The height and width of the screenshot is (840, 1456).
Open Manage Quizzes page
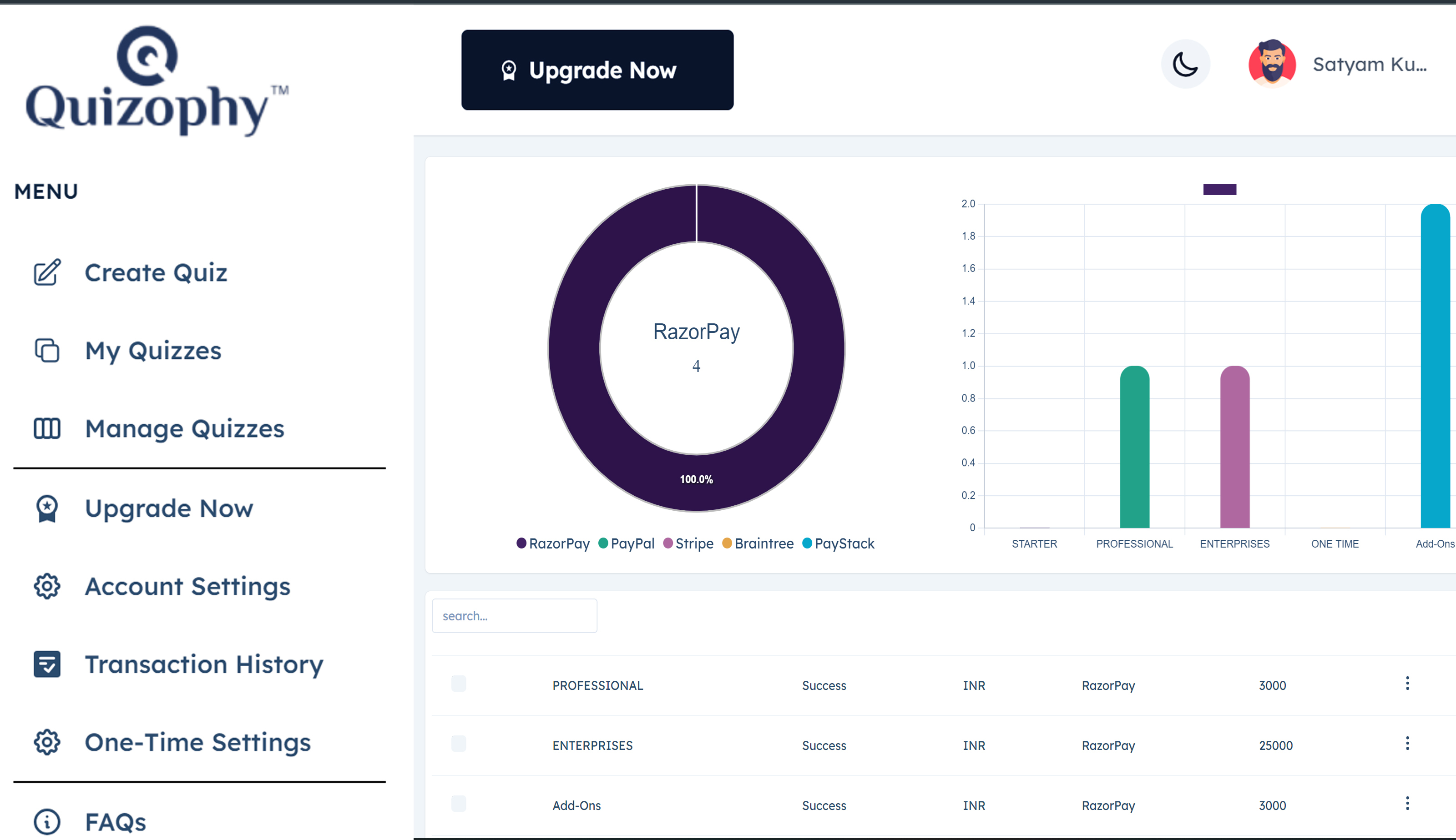185,428
